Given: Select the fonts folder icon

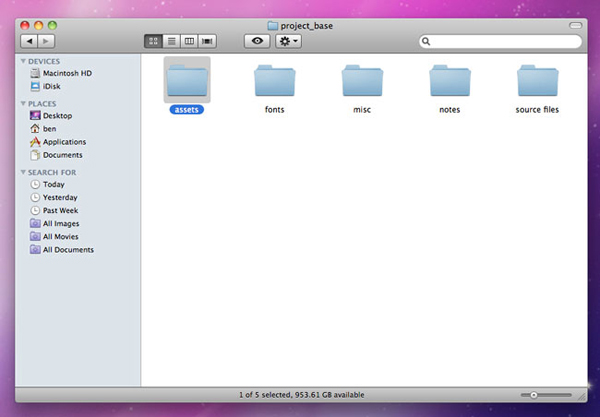Looking at the screenshot, I should [275, 80].
